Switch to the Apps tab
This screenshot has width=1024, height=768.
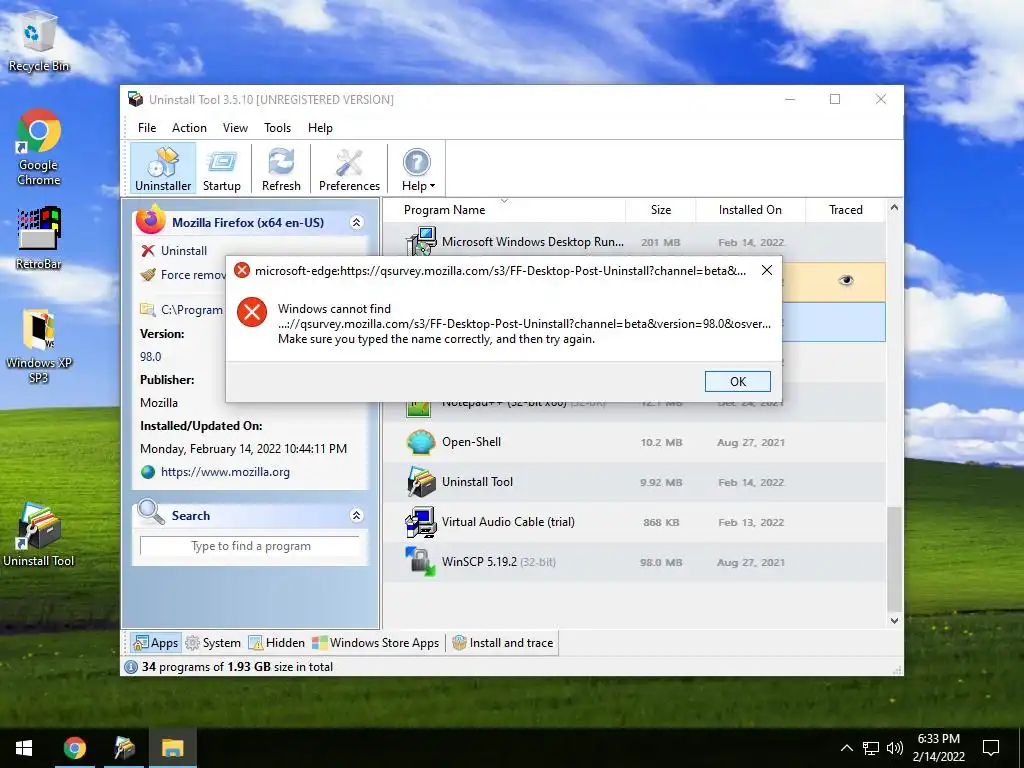click(x=155, y=643)
